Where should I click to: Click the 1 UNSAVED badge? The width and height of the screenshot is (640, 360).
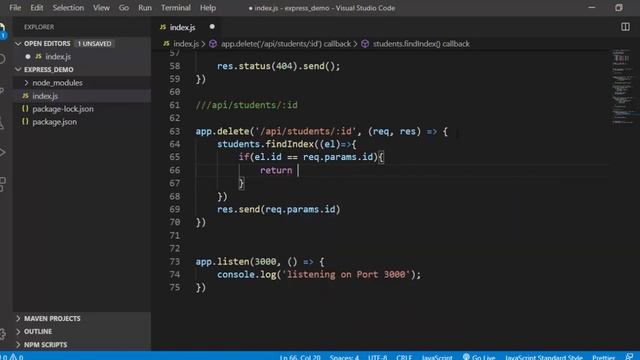pyautogui.click(x=94, y=43)
